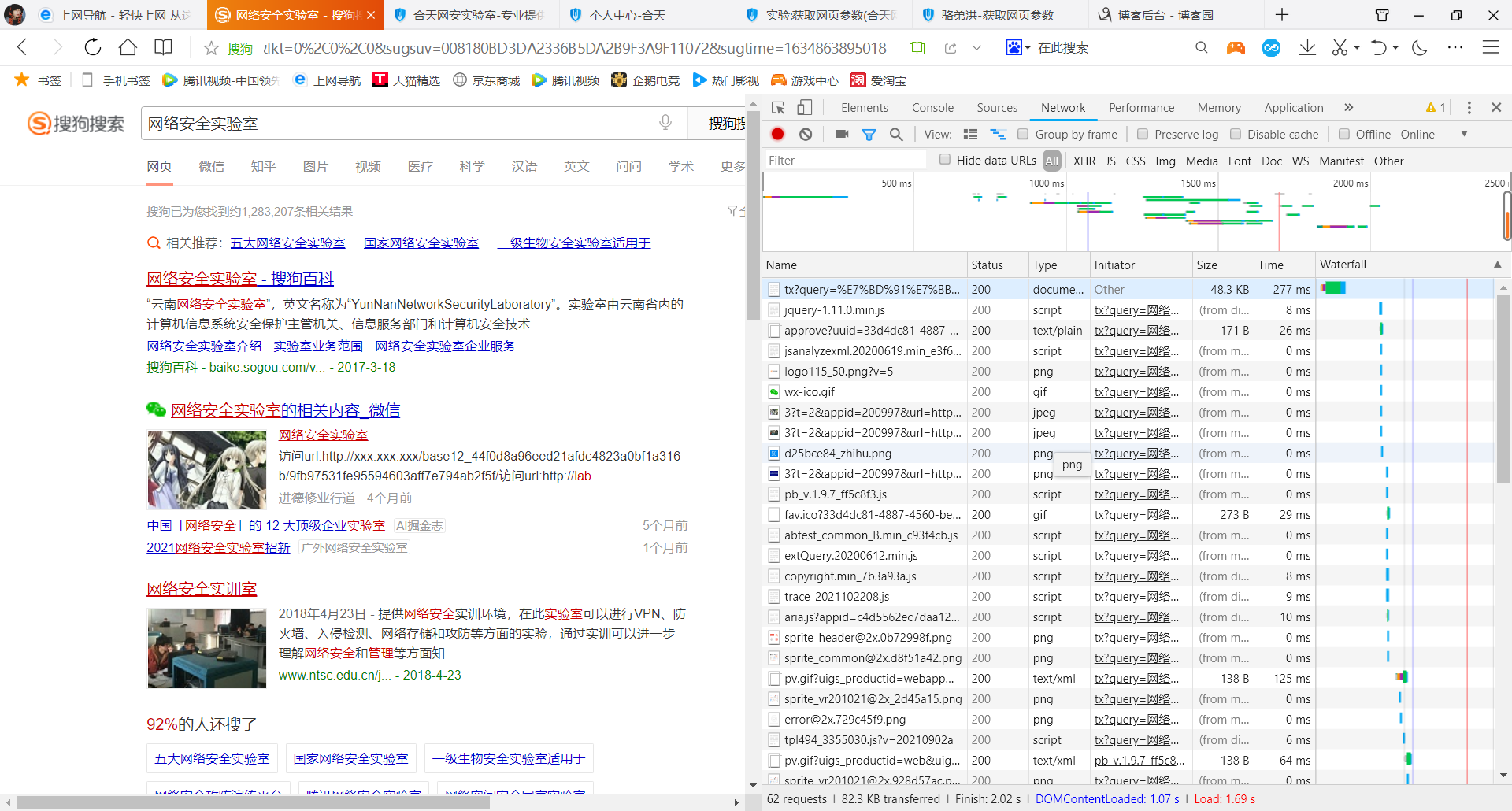Open the 网络安全实训室 result link
The height and width of the screenshot is (811, 1512).
(x=202, y=589)
